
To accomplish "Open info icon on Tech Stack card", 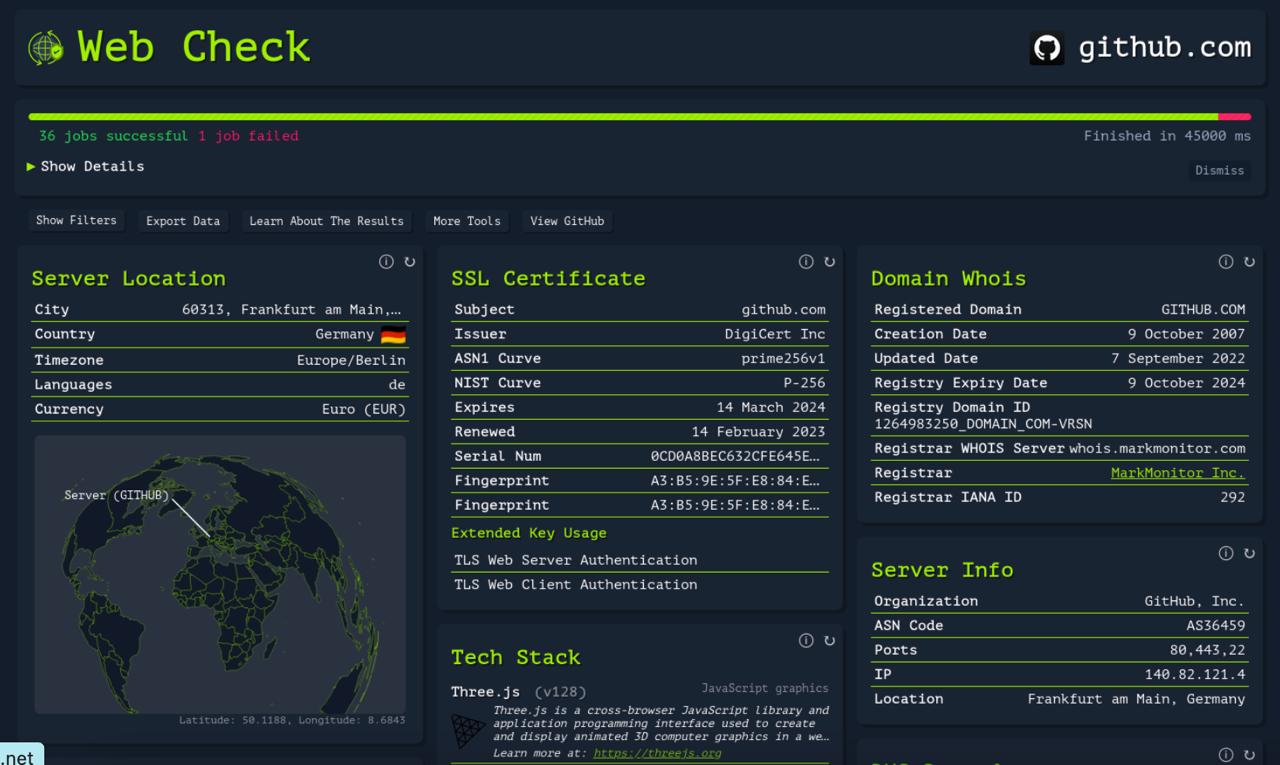I will (x=806, y=641).
